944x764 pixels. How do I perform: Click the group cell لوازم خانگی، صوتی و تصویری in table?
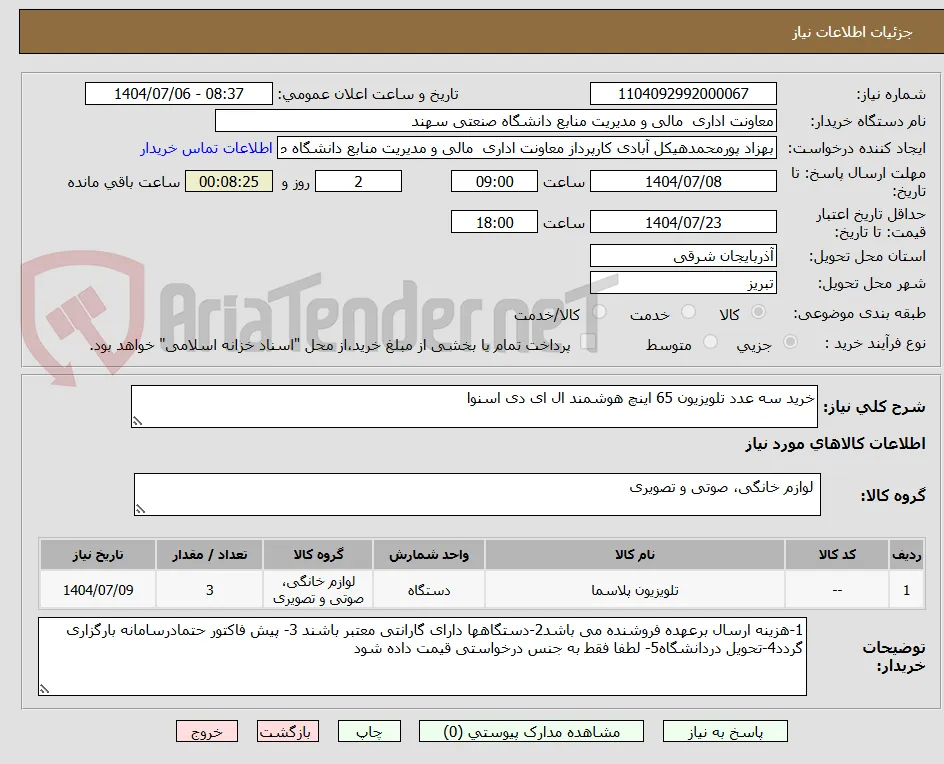coord(318,590)
